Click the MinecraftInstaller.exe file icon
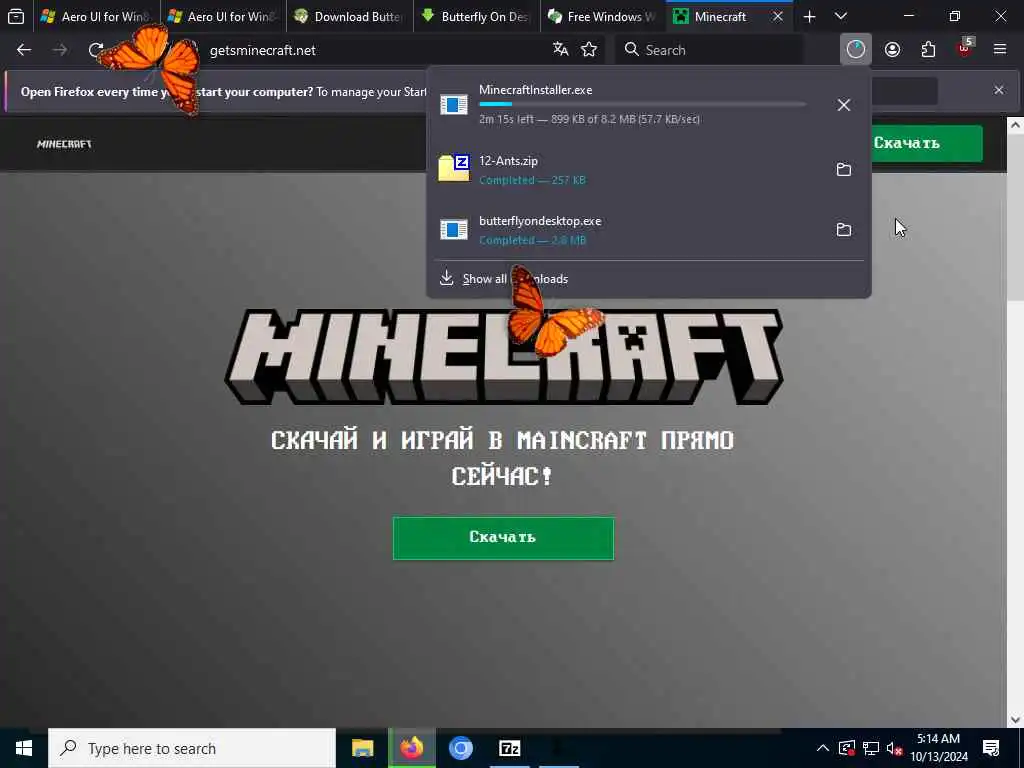The width and height of the screenshot is (1024, 768). [454, 104]
